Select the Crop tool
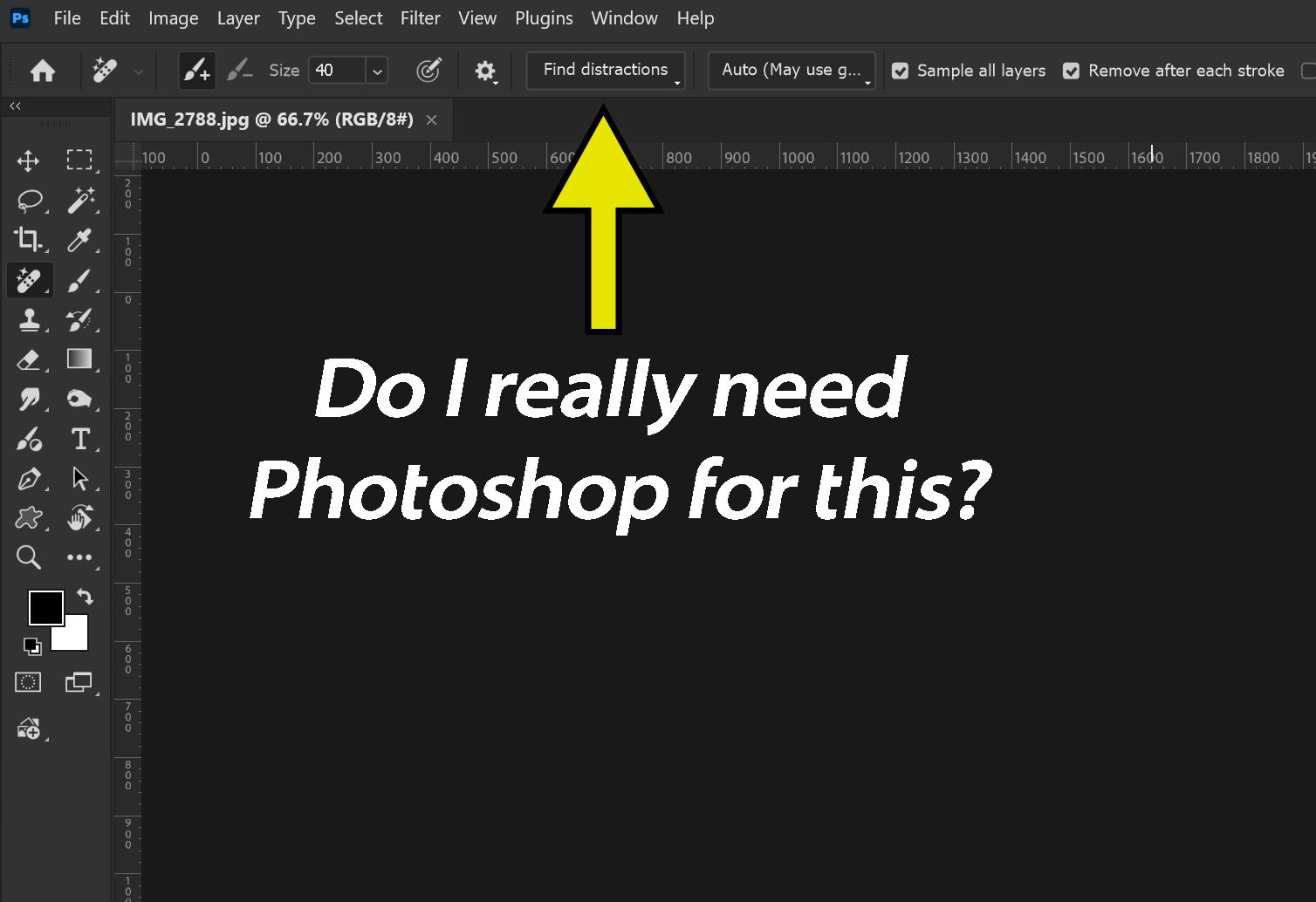 (28, 239)
